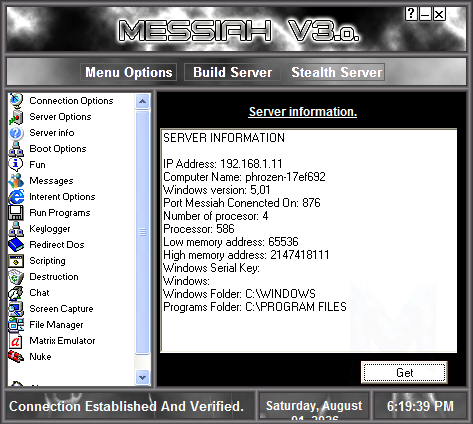Click the Windows Folder C:\WINDOWS line
This screenshot has width=473, height=424.
tap(239, 294)
